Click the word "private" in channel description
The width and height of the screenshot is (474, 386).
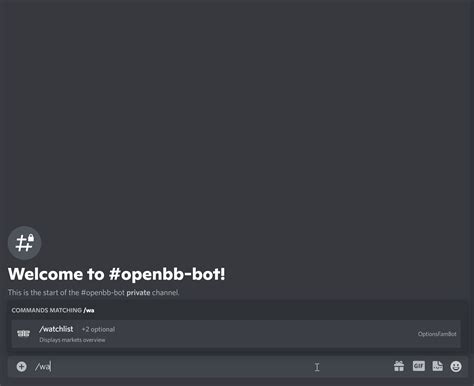[138, 293]
